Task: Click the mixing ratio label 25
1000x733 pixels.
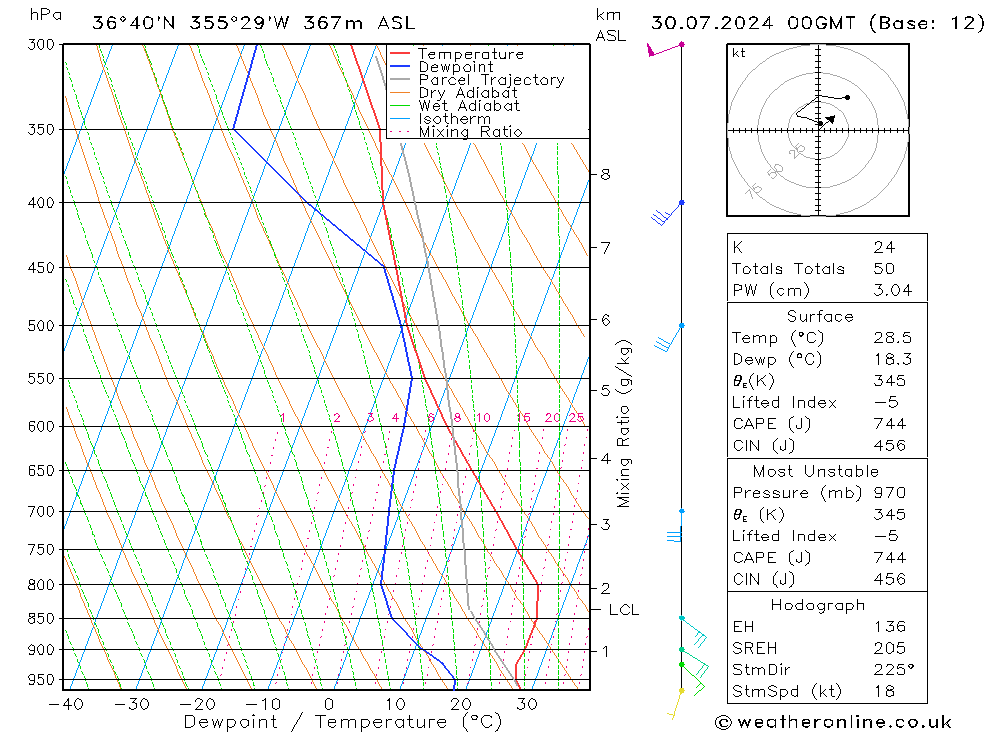Action: coord(577,418)
